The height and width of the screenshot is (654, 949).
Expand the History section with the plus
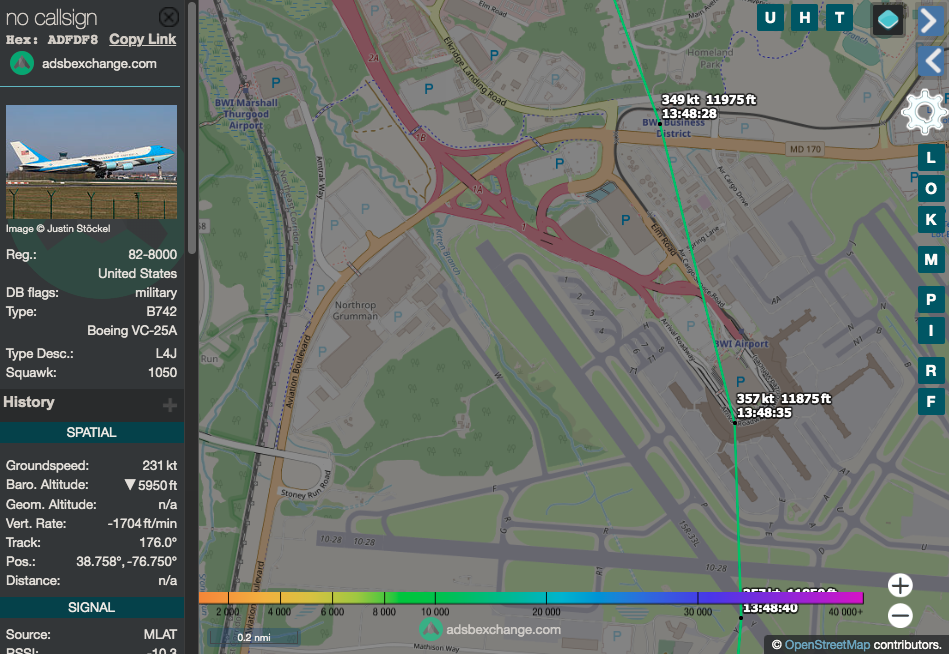click(169, 404)
